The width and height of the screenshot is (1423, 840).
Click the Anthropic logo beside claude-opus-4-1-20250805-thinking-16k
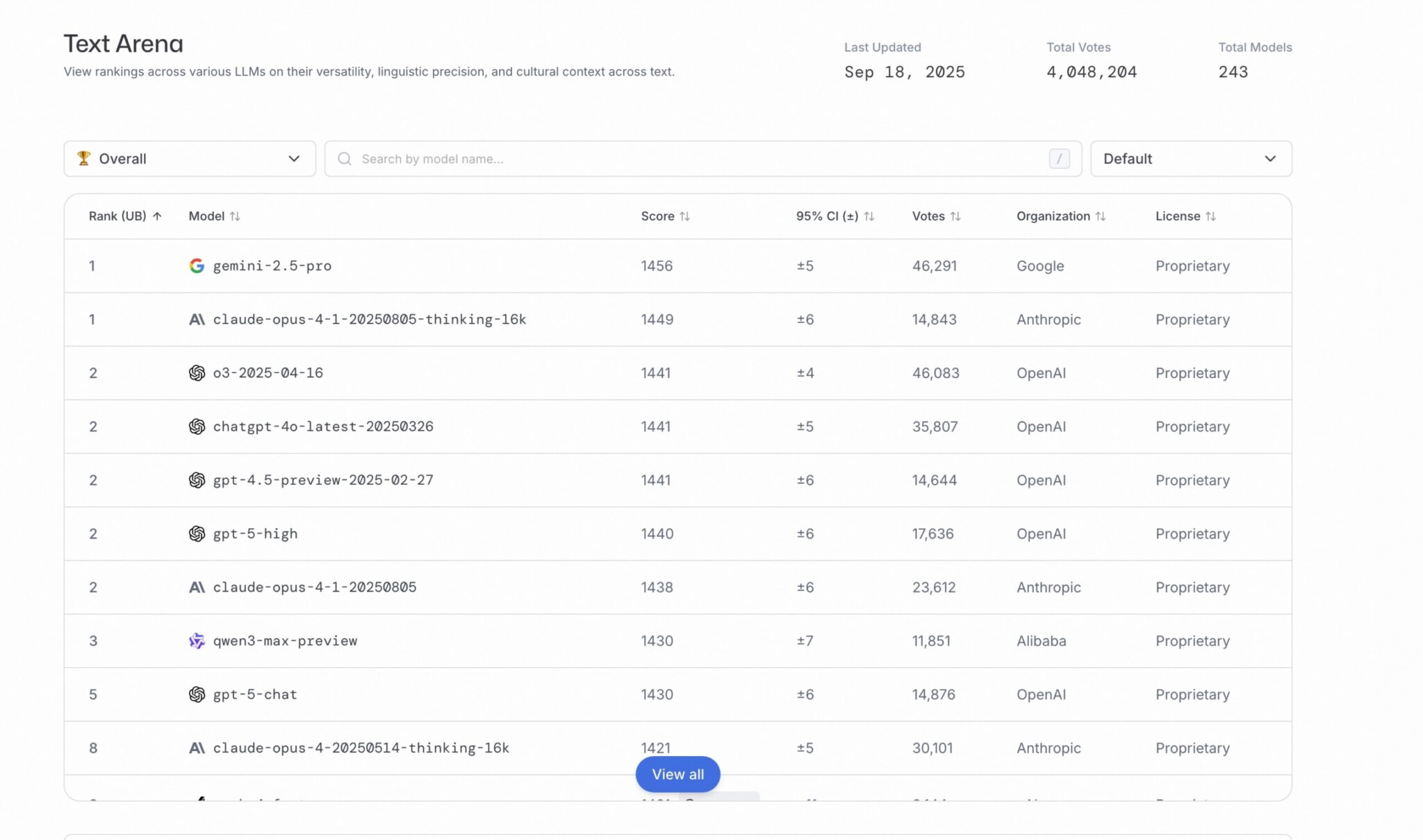coord(197,320)
